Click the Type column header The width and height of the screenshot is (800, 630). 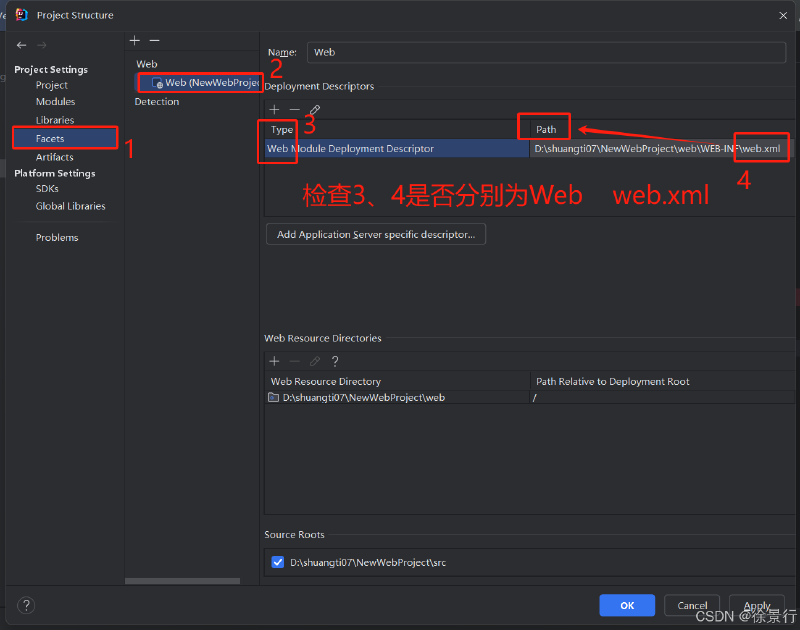click(282, 130)
